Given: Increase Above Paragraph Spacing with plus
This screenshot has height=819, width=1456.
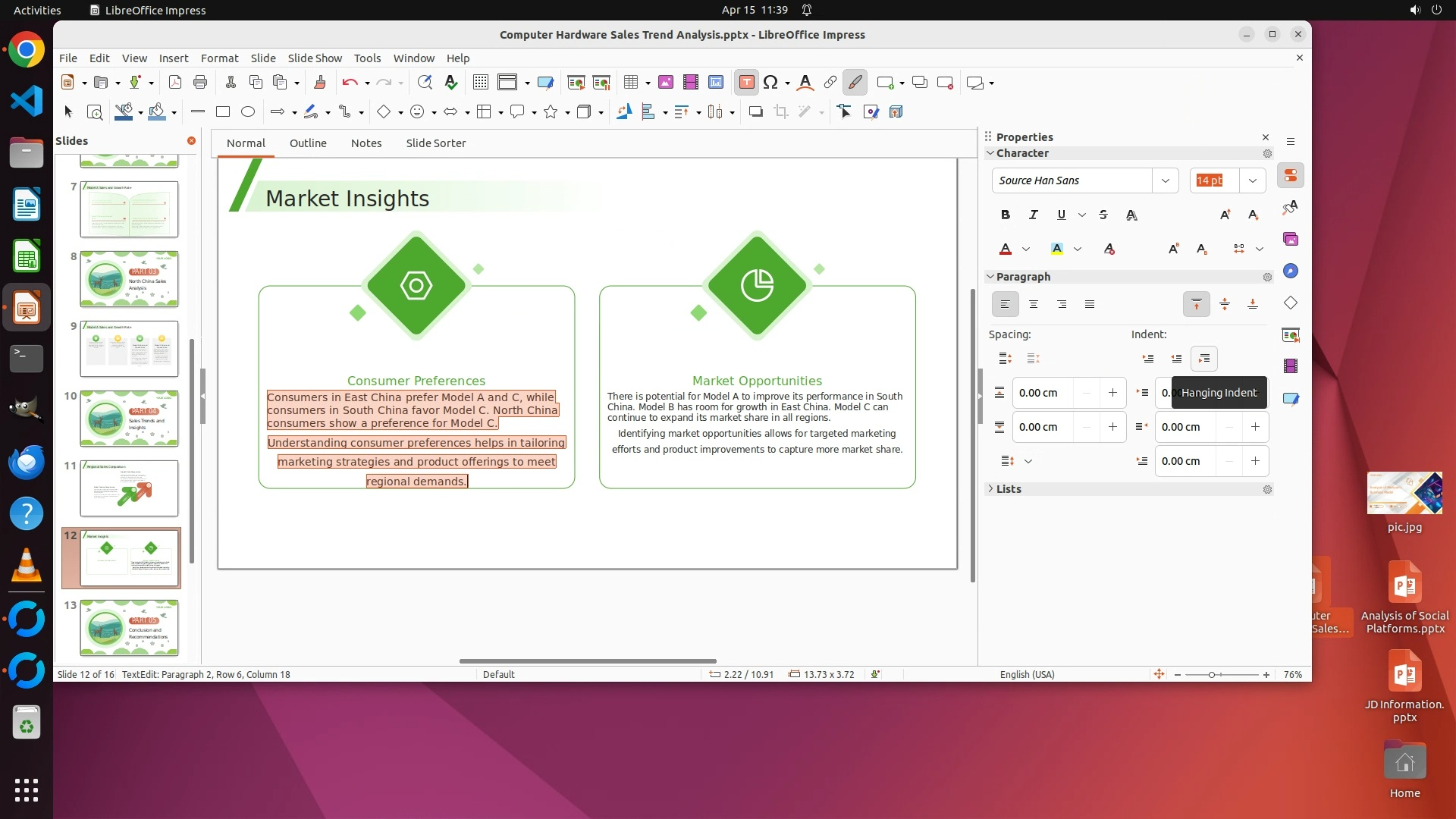Looking at the screenshot, I should click(1112, 393).
